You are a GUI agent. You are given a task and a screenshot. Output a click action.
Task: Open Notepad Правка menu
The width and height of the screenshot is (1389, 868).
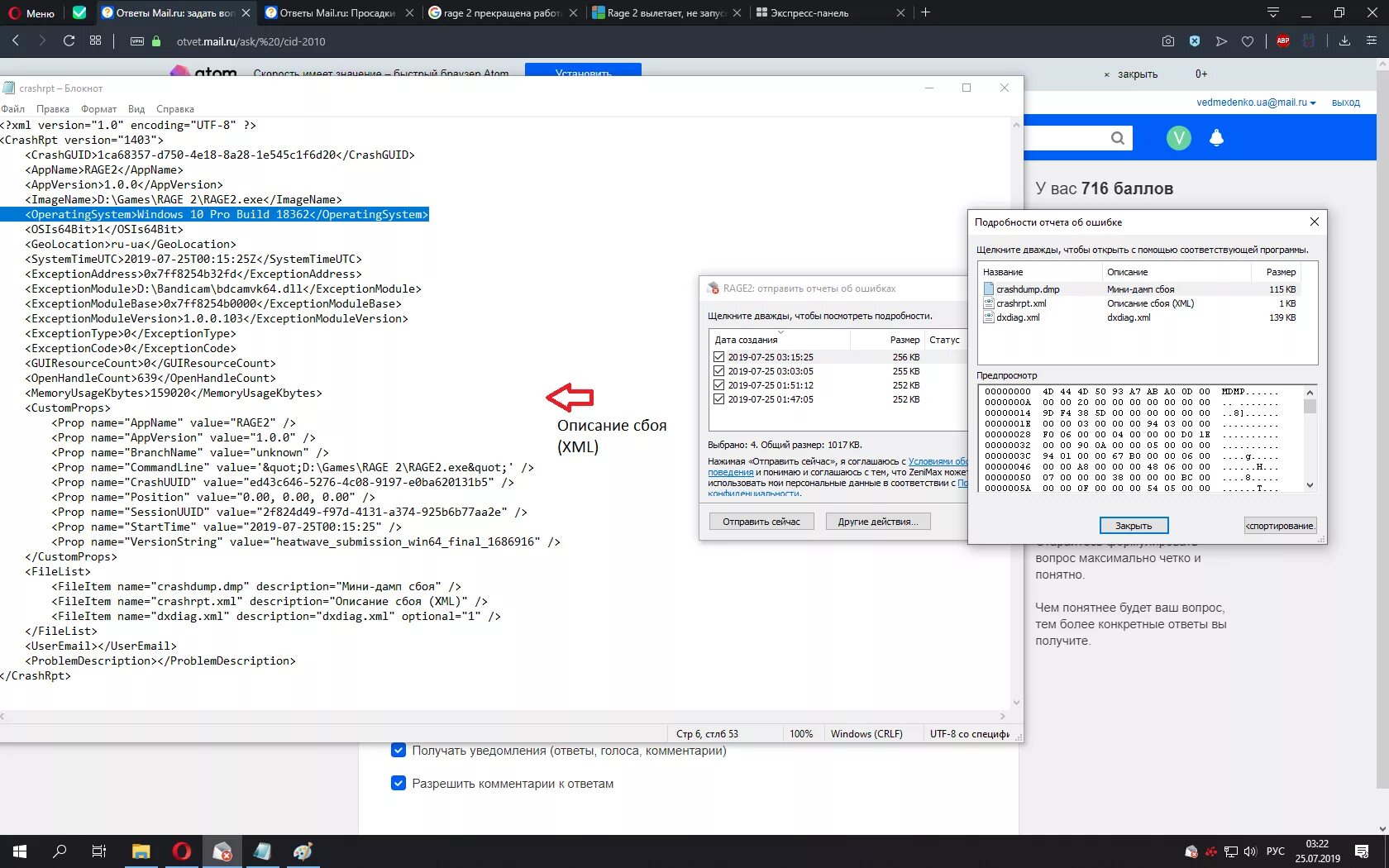tap(53, 109)
